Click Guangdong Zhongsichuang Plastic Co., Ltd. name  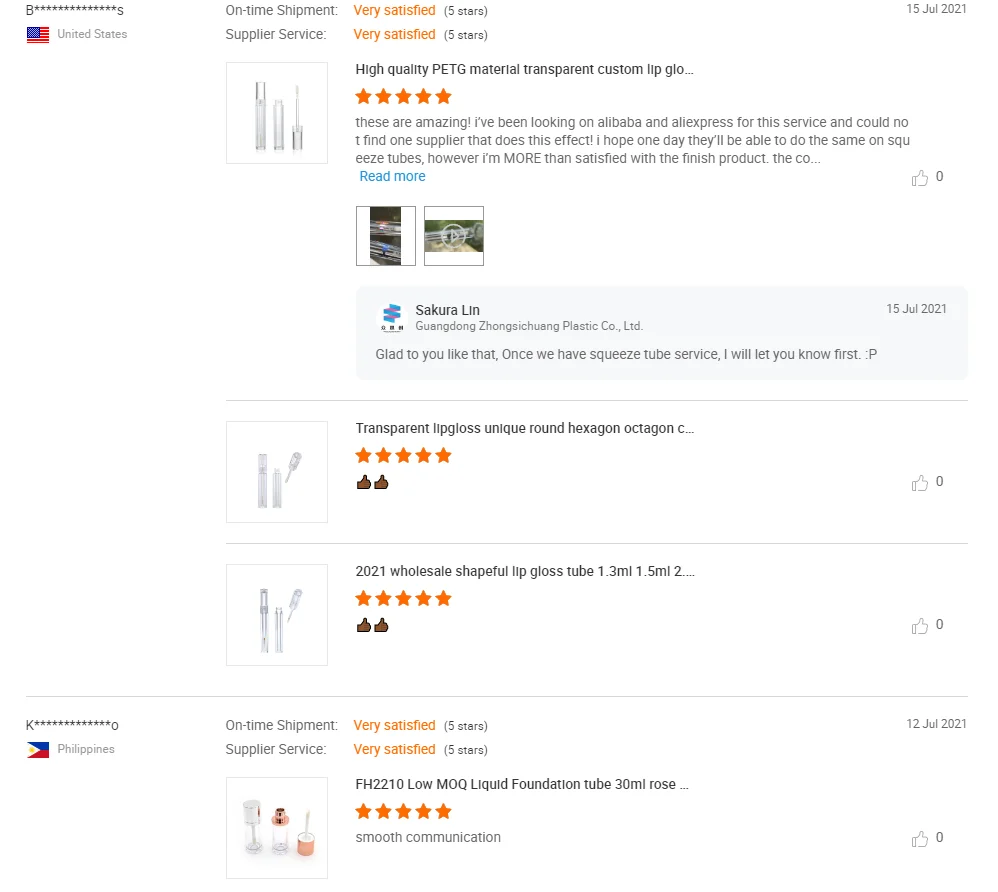[529, 326]
